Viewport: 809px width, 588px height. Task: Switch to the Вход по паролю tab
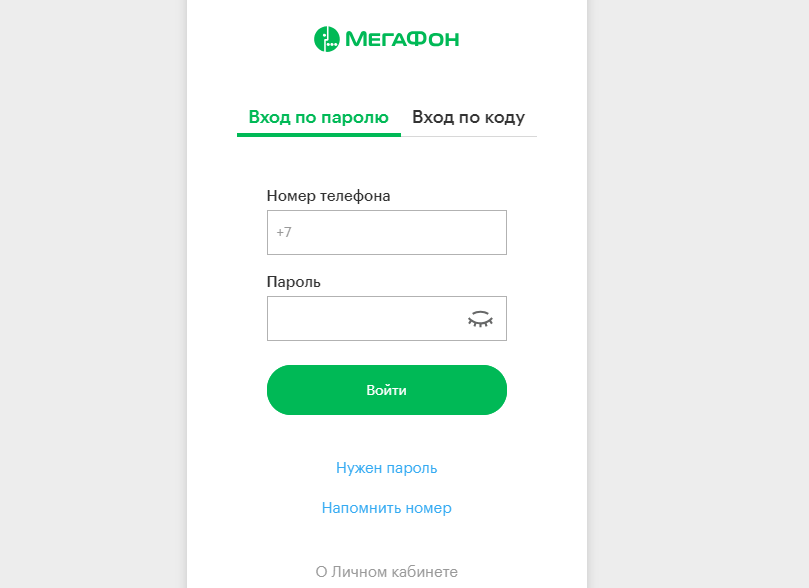(x=318, y=117)
